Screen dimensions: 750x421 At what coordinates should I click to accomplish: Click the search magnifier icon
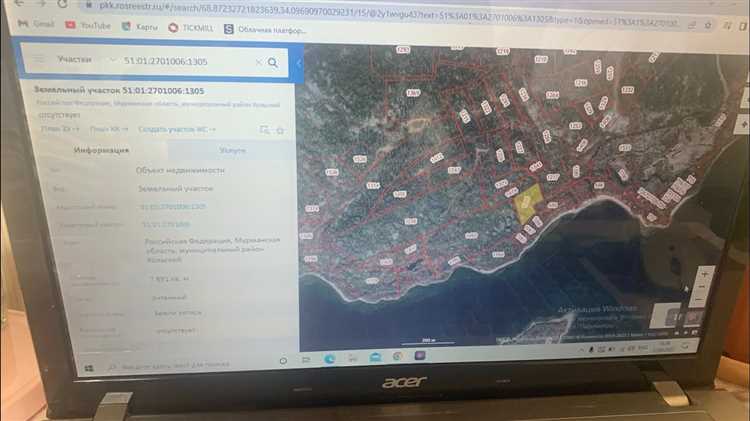pyautogui.click(x=272, y=63)
